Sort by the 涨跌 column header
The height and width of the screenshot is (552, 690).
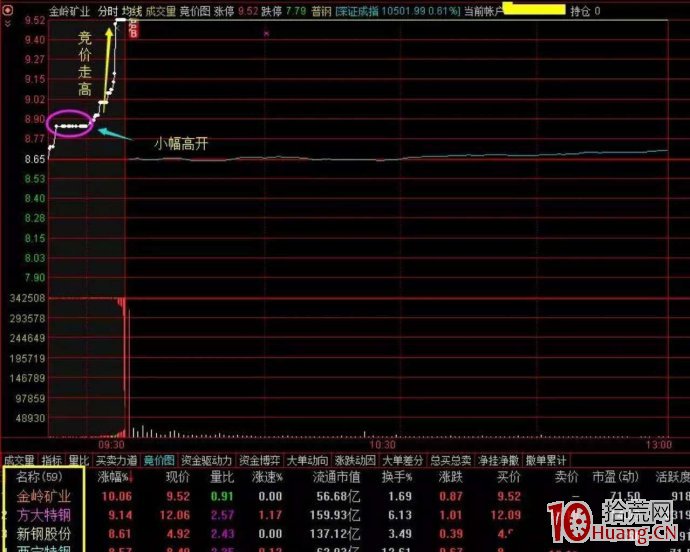pos(451,477)
